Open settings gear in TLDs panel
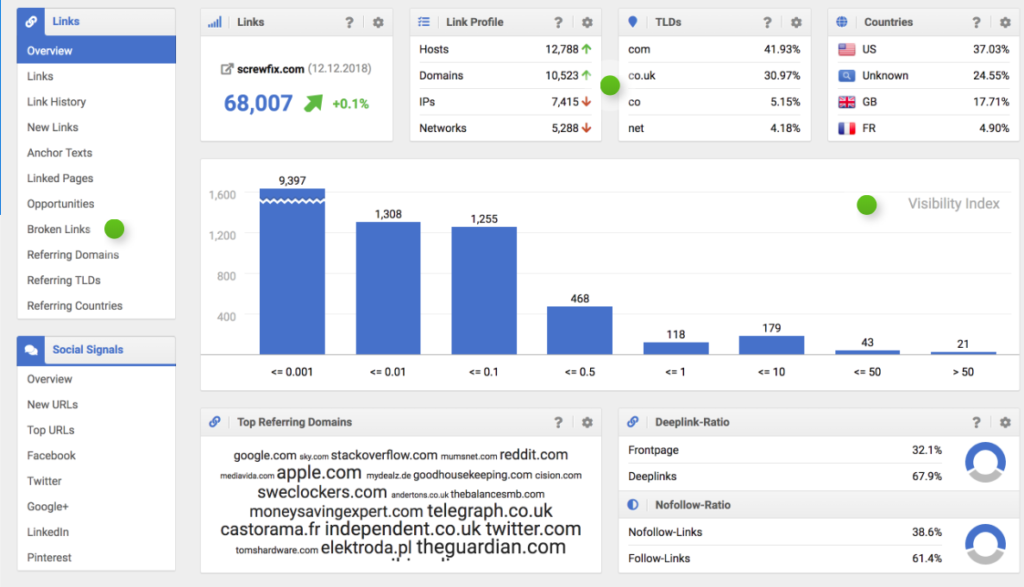The image size is (1024, 587). 796,22
